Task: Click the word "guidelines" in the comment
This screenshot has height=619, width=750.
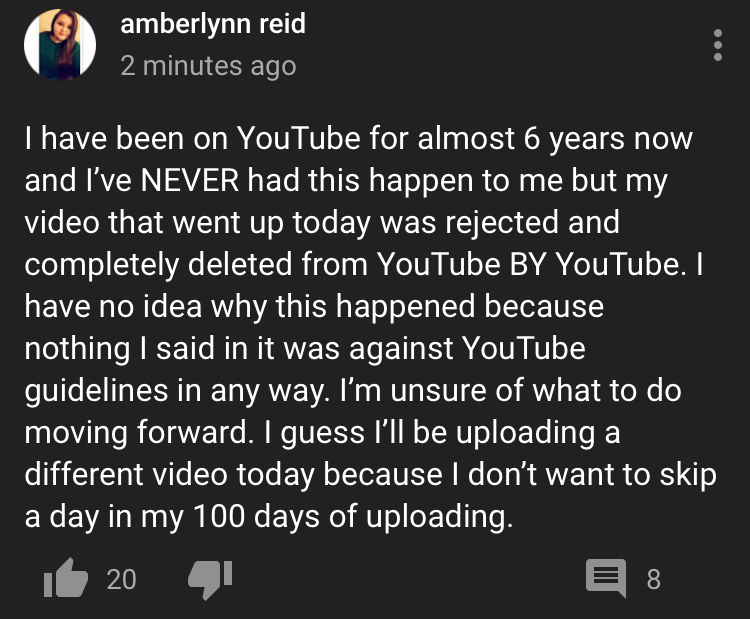Action: [96, 391]
